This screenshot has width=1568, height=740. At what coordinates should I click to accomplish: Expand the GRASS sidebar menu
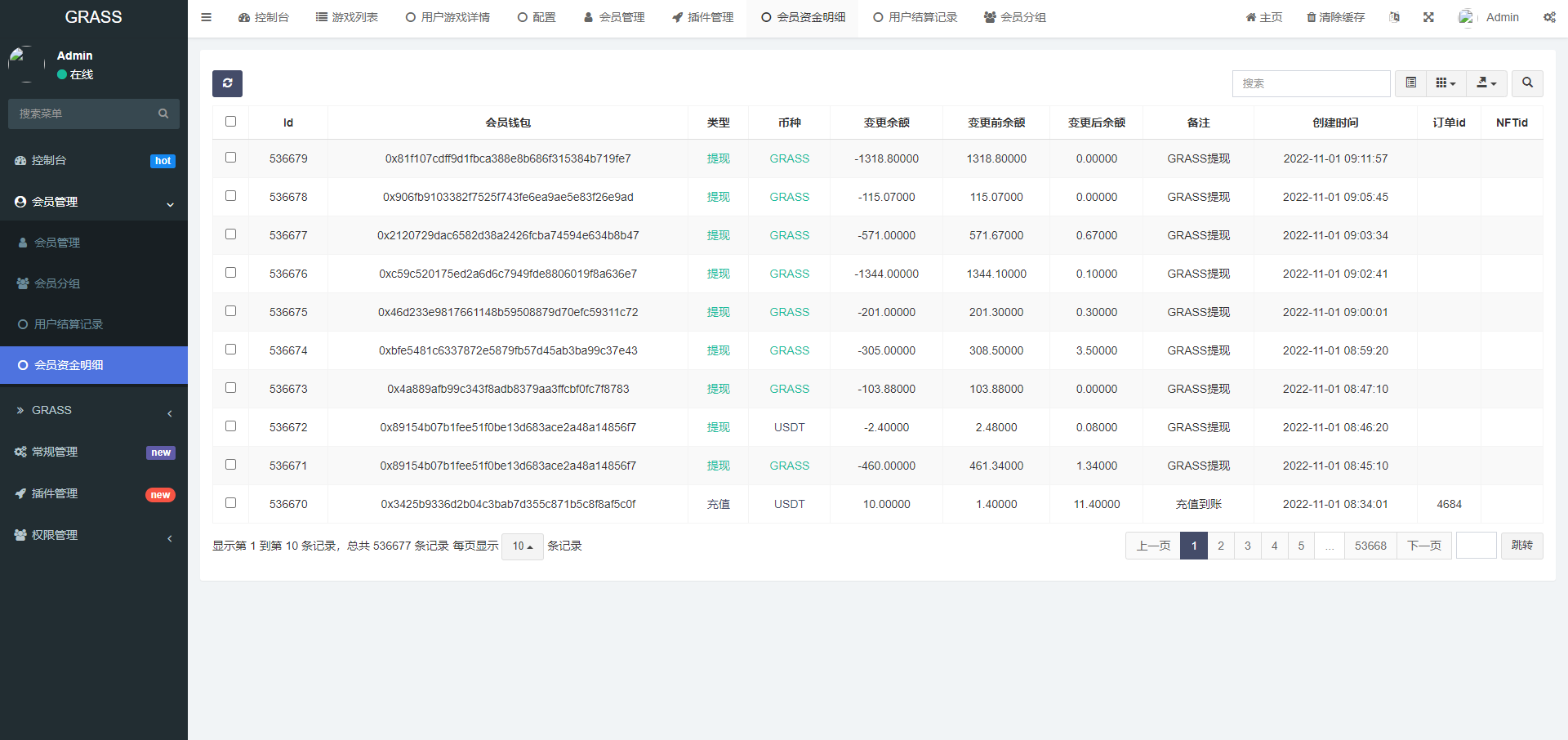93,410
